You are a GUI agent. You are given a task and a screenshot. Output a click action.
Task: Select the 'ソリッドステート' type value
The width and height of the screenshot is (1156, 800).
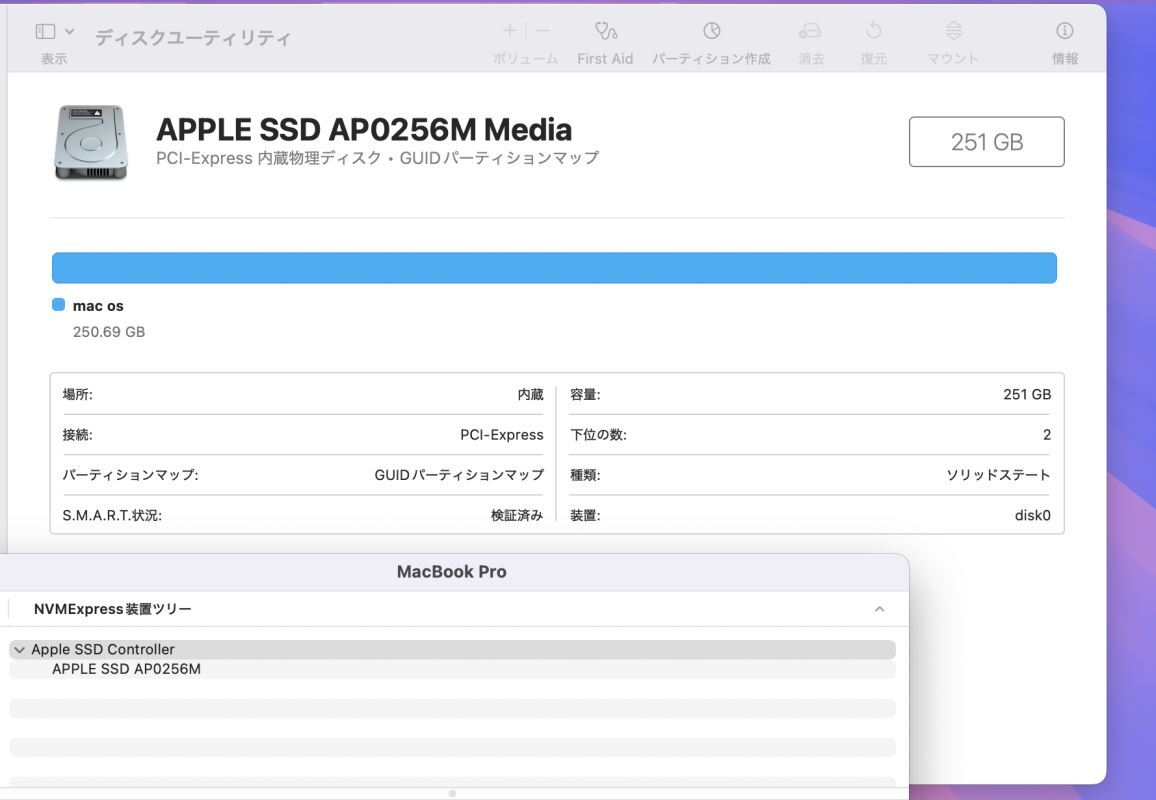pos(998,475)
